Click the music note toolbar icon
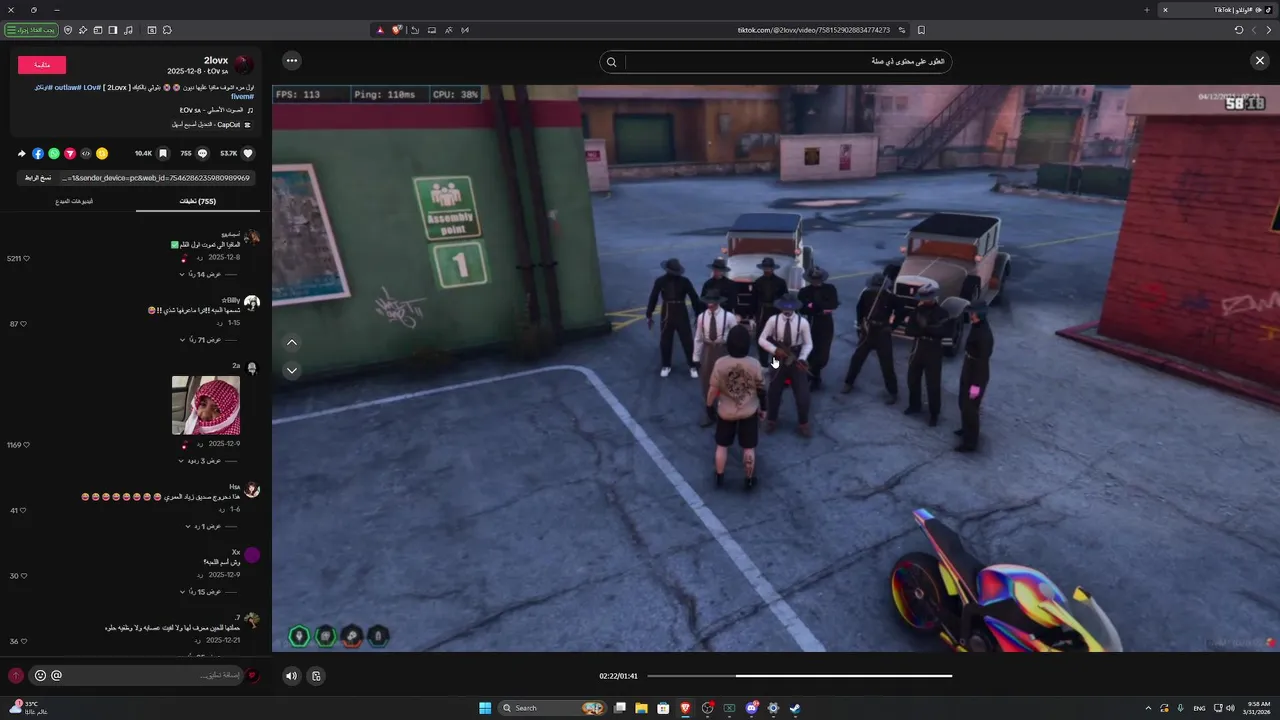The height and width of the screenshot is (720, 1280). click(128, 30)
